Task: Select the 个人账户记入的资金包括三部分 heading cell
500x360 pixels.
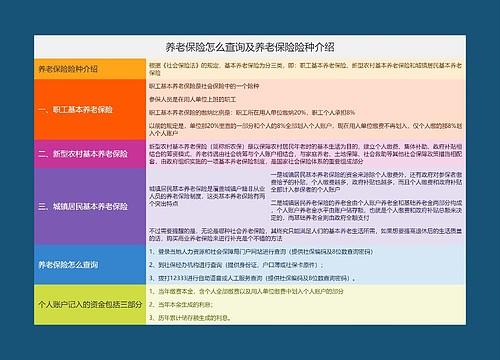Action: [90, 304]
